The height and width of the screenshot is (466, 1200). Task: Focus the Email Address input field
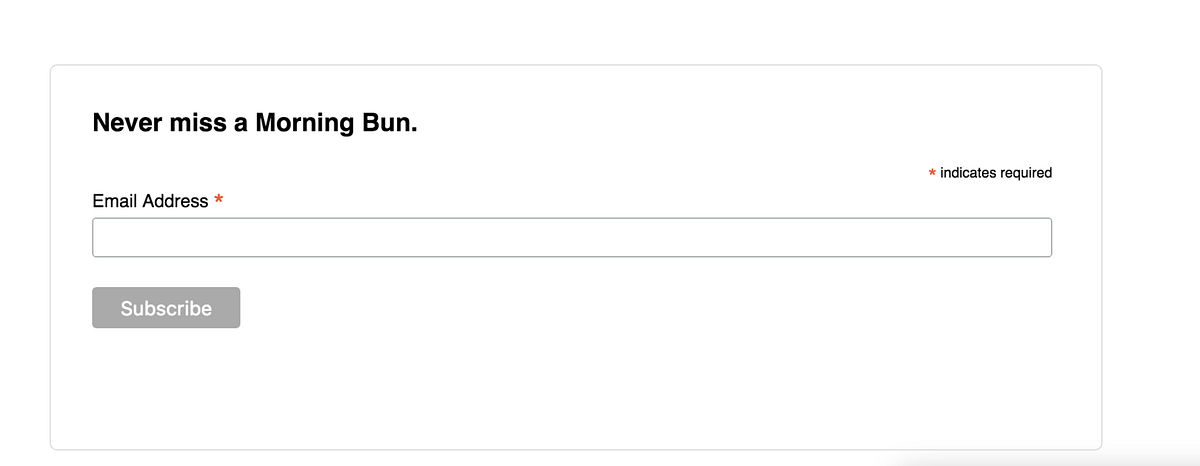click(x=572, y=238)
